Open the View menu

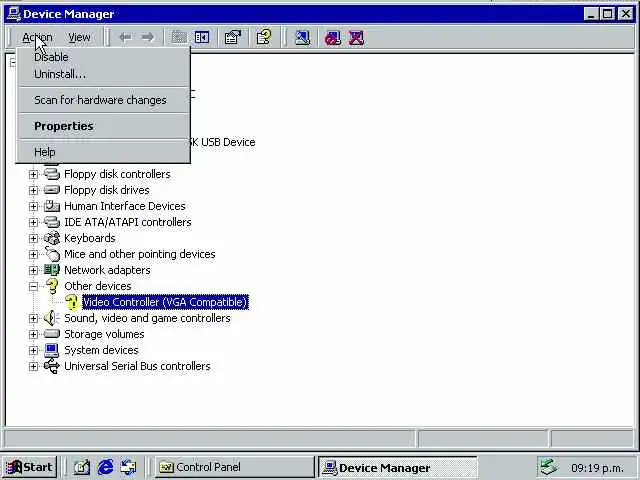click(79, 38)
